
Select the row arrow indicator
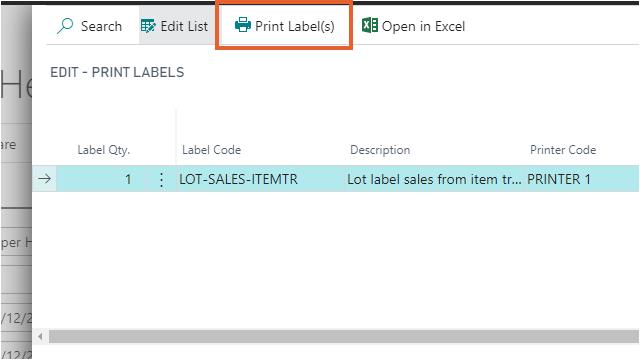tap(44, 179)
